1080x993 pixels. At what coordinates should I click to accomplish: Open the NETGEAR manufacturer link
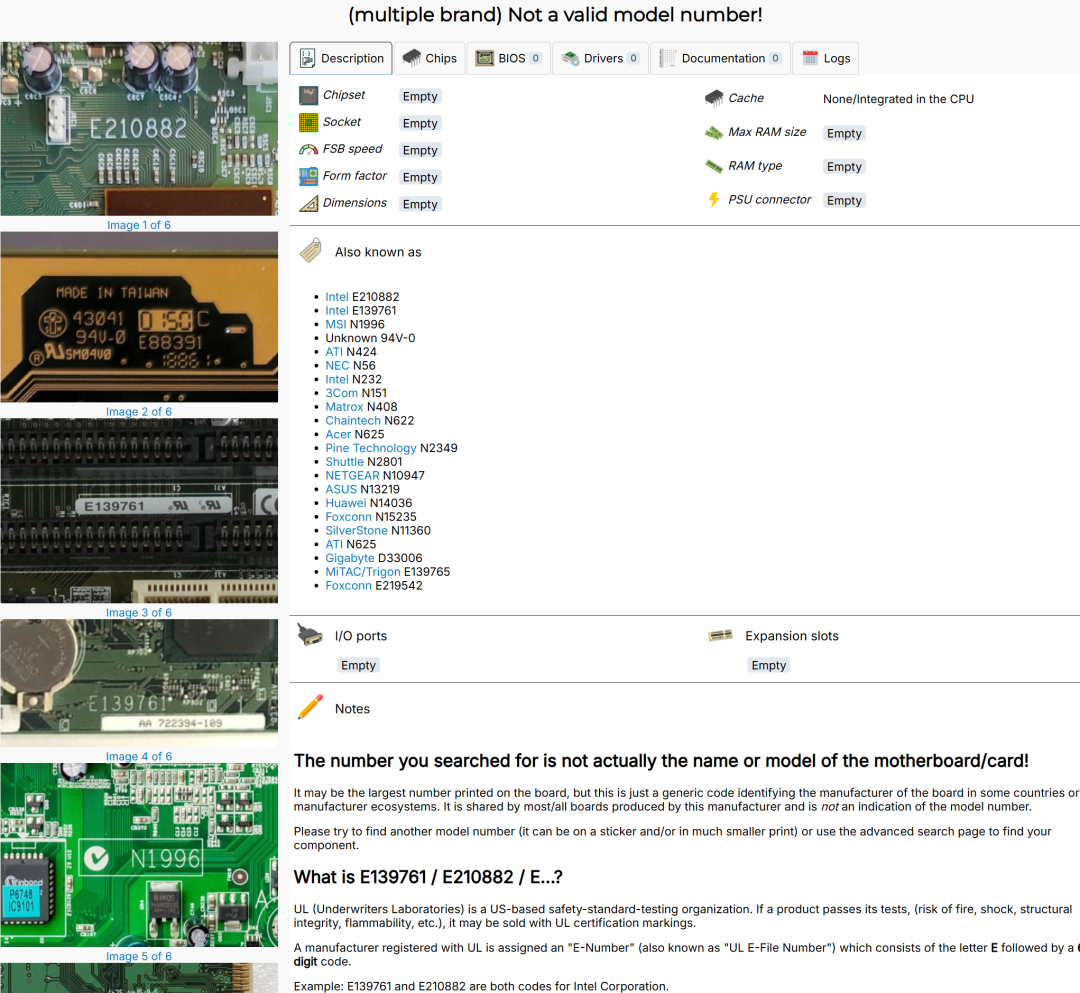click(x=352, y=476)
